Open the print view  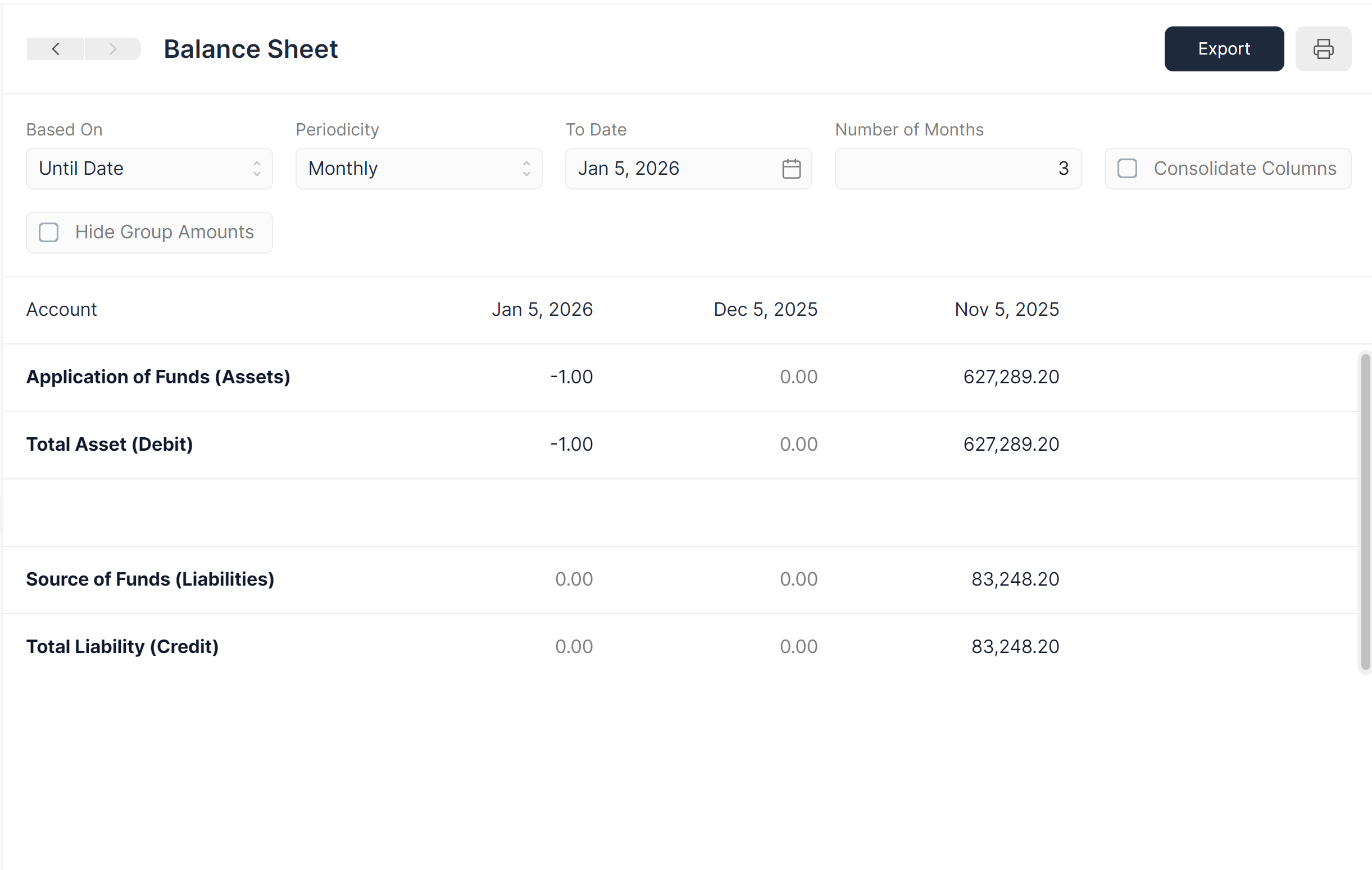(1323, 49)
